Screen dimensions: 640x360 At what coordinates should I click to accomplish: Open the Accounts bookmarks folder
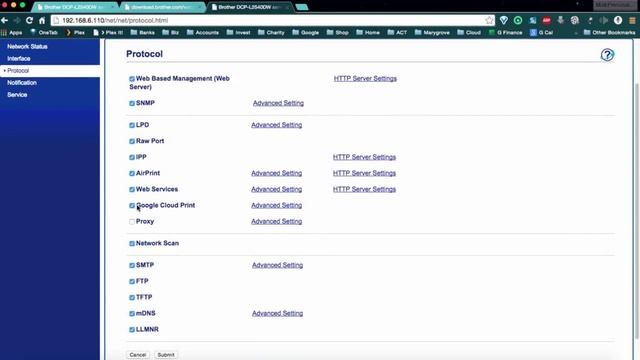(x=203, y=32)
